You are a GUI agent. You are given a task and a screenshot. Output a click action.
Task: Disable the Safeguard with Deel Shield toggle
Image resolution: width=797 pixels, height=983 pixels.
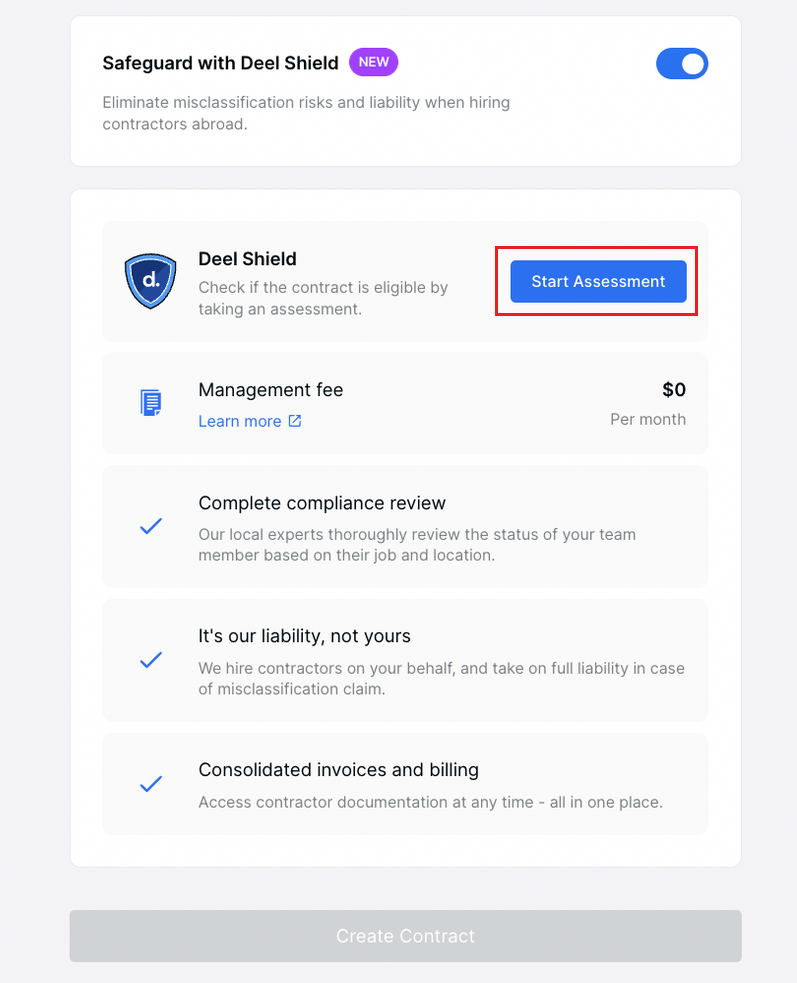pyautogui.click(x=682, y=62)
